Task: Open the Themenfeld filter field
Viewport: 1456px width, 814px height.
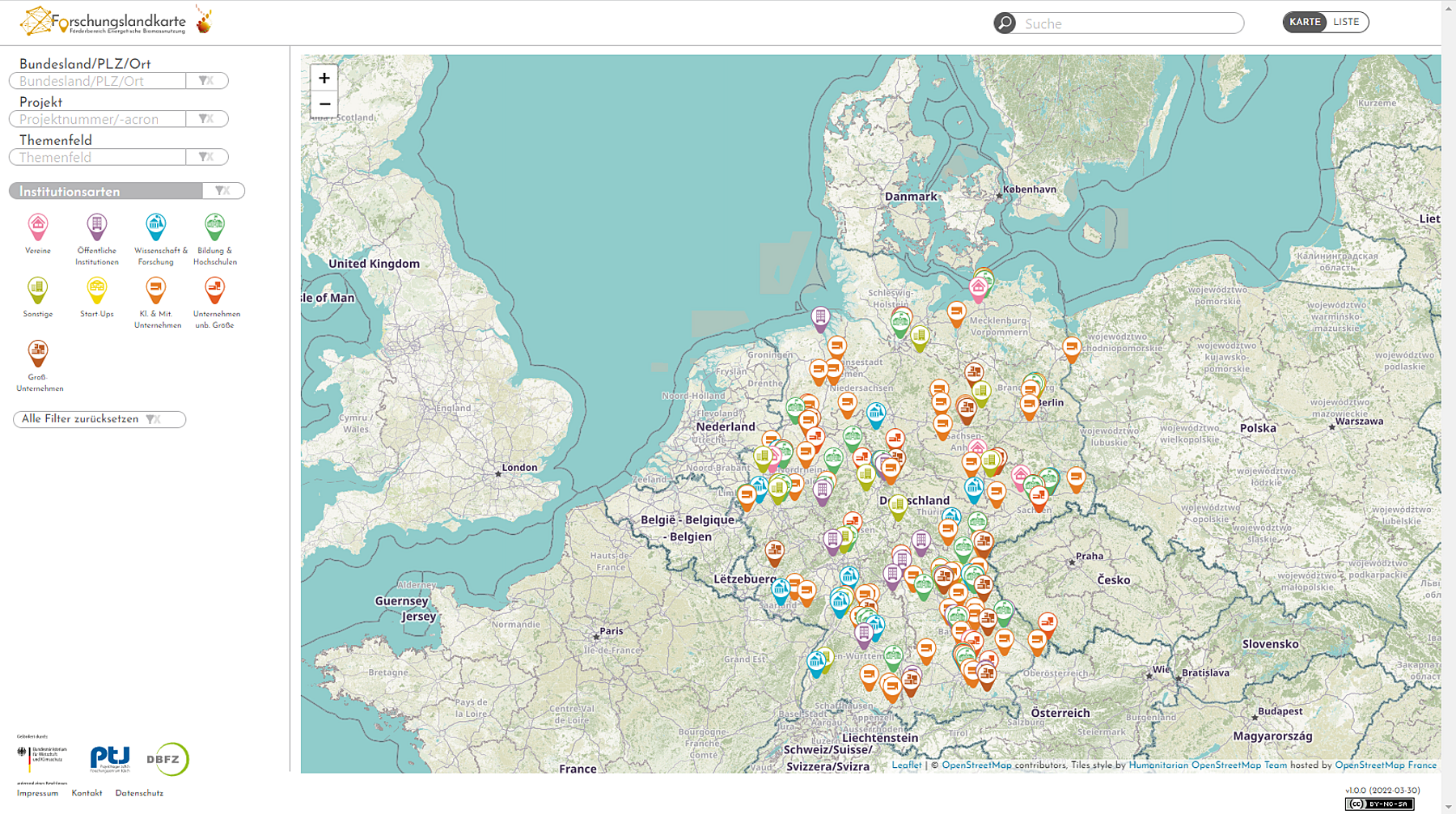Action: (99, 157)
